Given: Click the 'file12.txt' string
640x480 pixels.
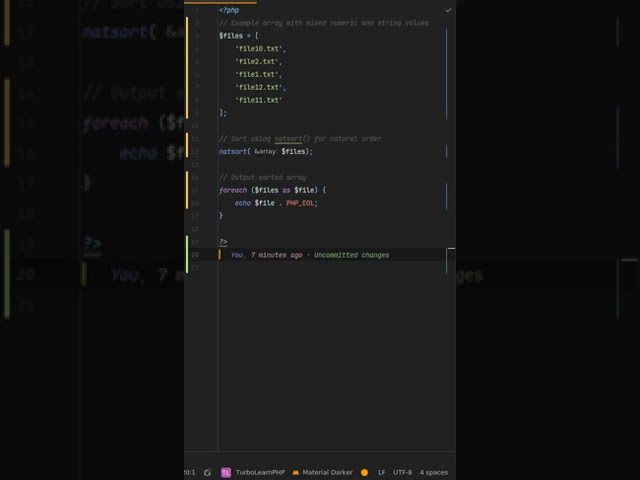Looking at the screenshot, I should tap(260, 87).
